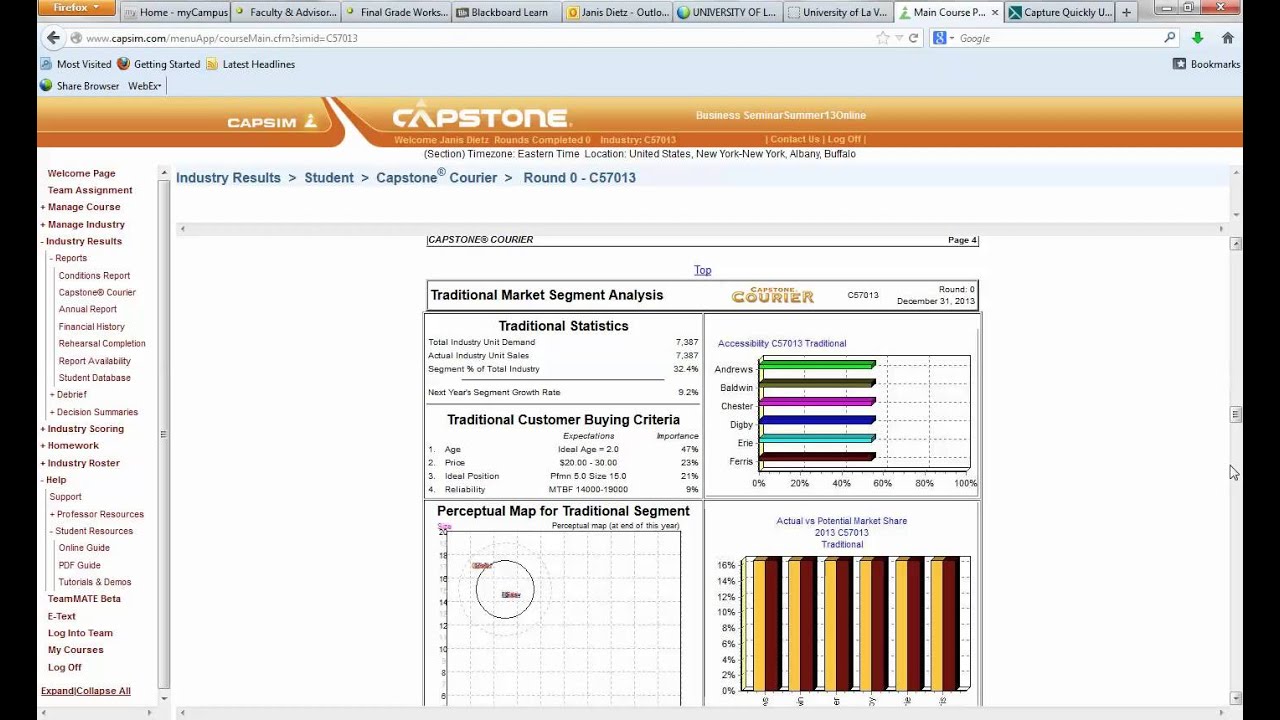Open the PDF Guide link

coord(79,565)
